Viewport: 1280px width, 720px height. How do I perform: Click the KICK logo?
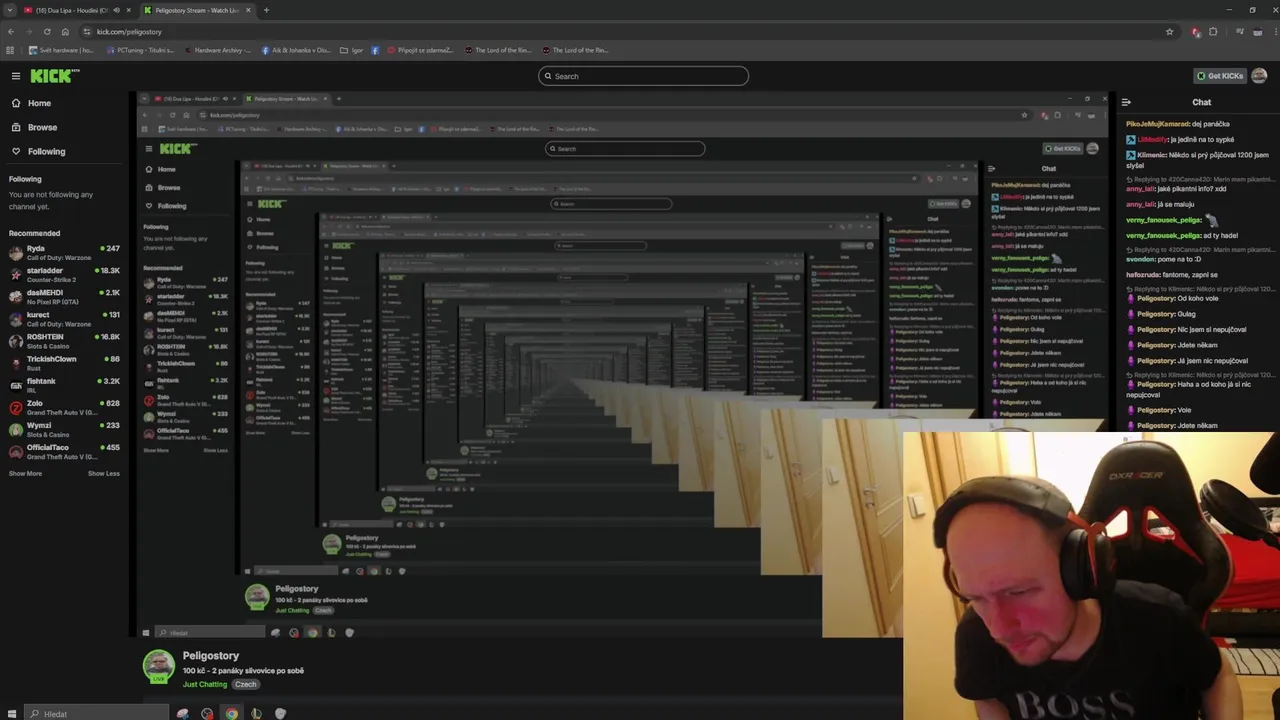coord(55,76)
